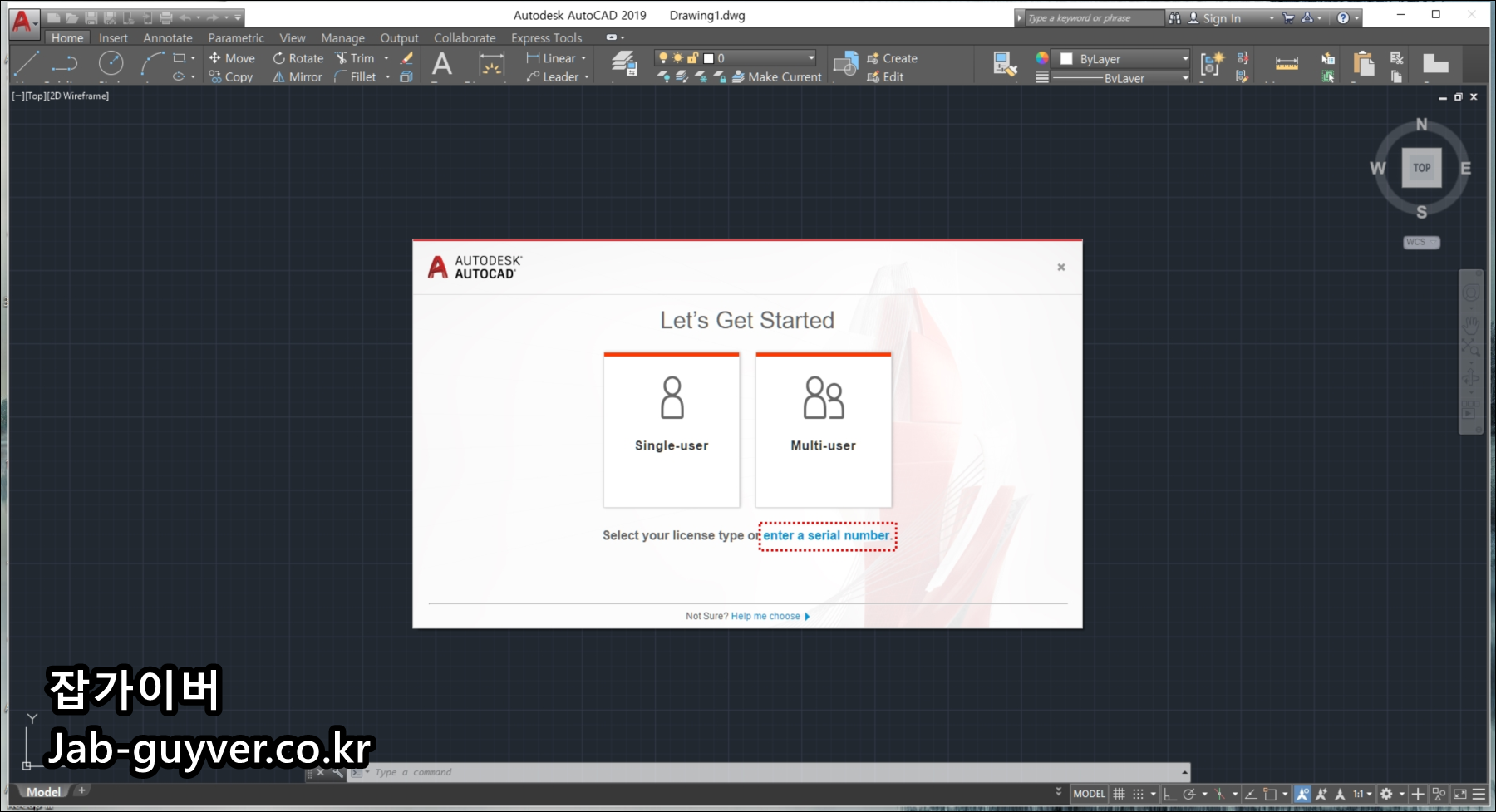Open Workspace Switching gear

click(x=1386, y=794)
